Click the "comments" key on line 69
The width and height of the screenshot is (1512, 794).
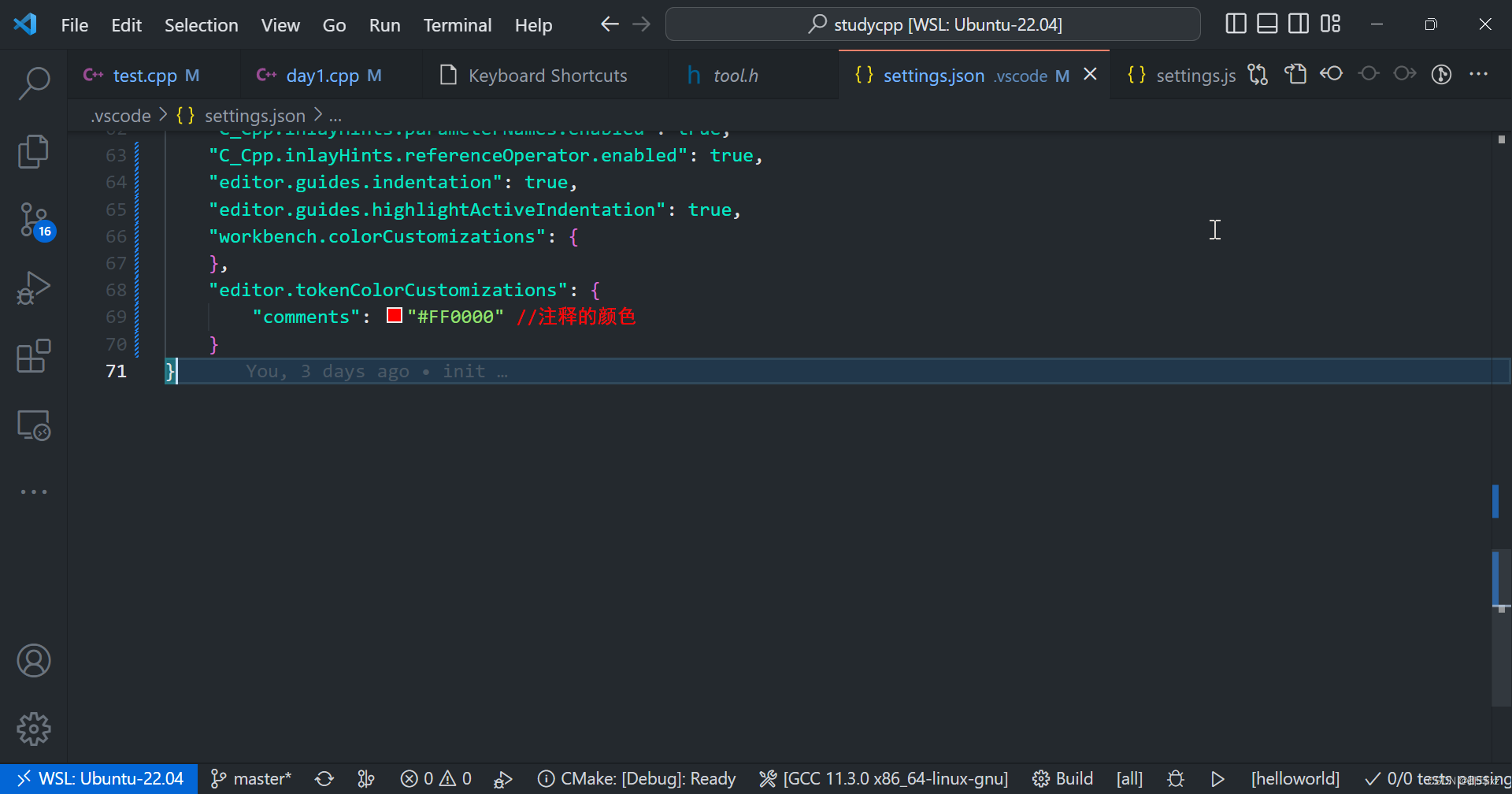point(306,317)
